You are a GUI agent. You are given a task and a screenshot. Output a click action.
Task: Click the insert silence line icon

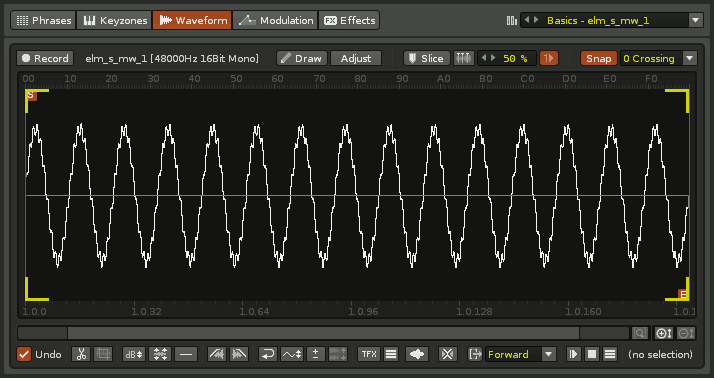tap(186, 354)
